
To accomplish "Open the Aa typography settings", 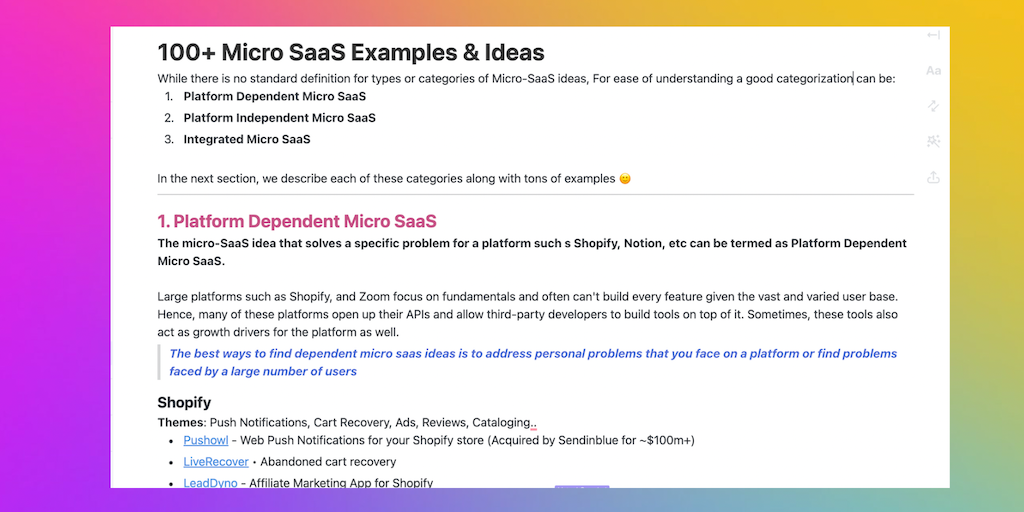I will pyautogui.click(x=933, y=71).
